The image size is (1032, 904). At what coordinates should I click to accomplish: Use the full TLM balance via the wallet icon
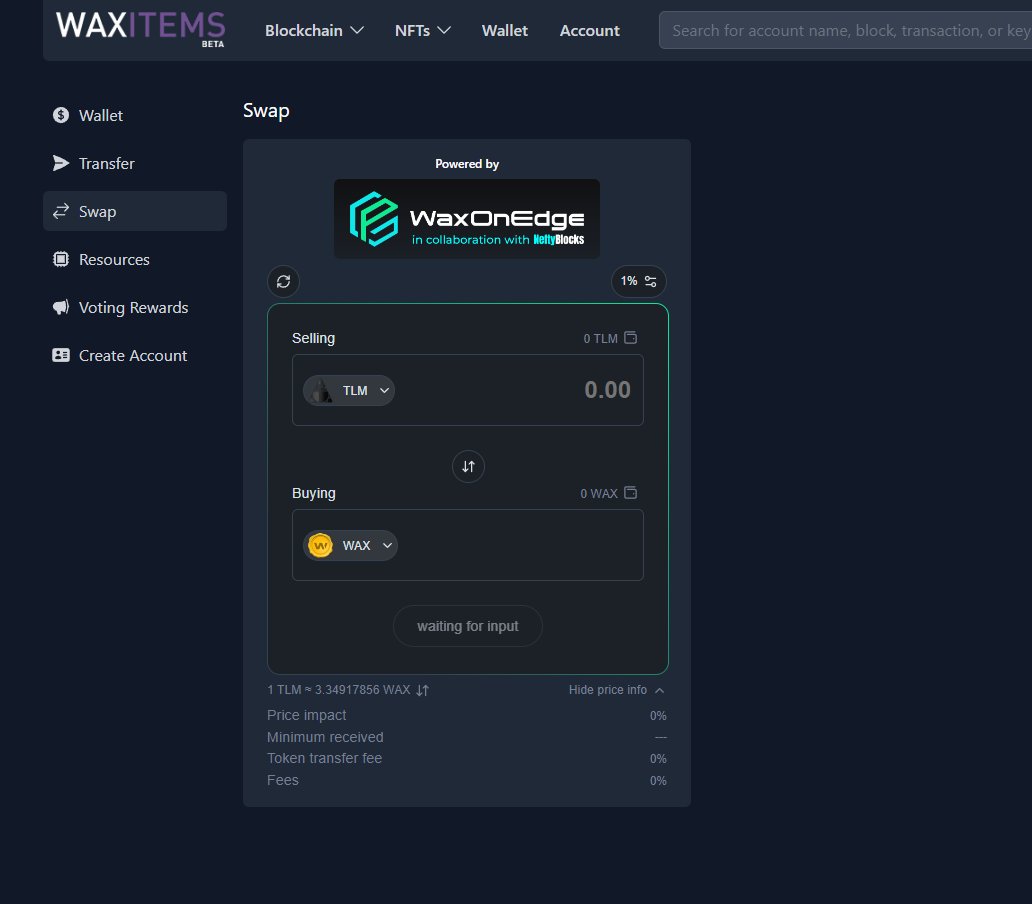[631, 338]
